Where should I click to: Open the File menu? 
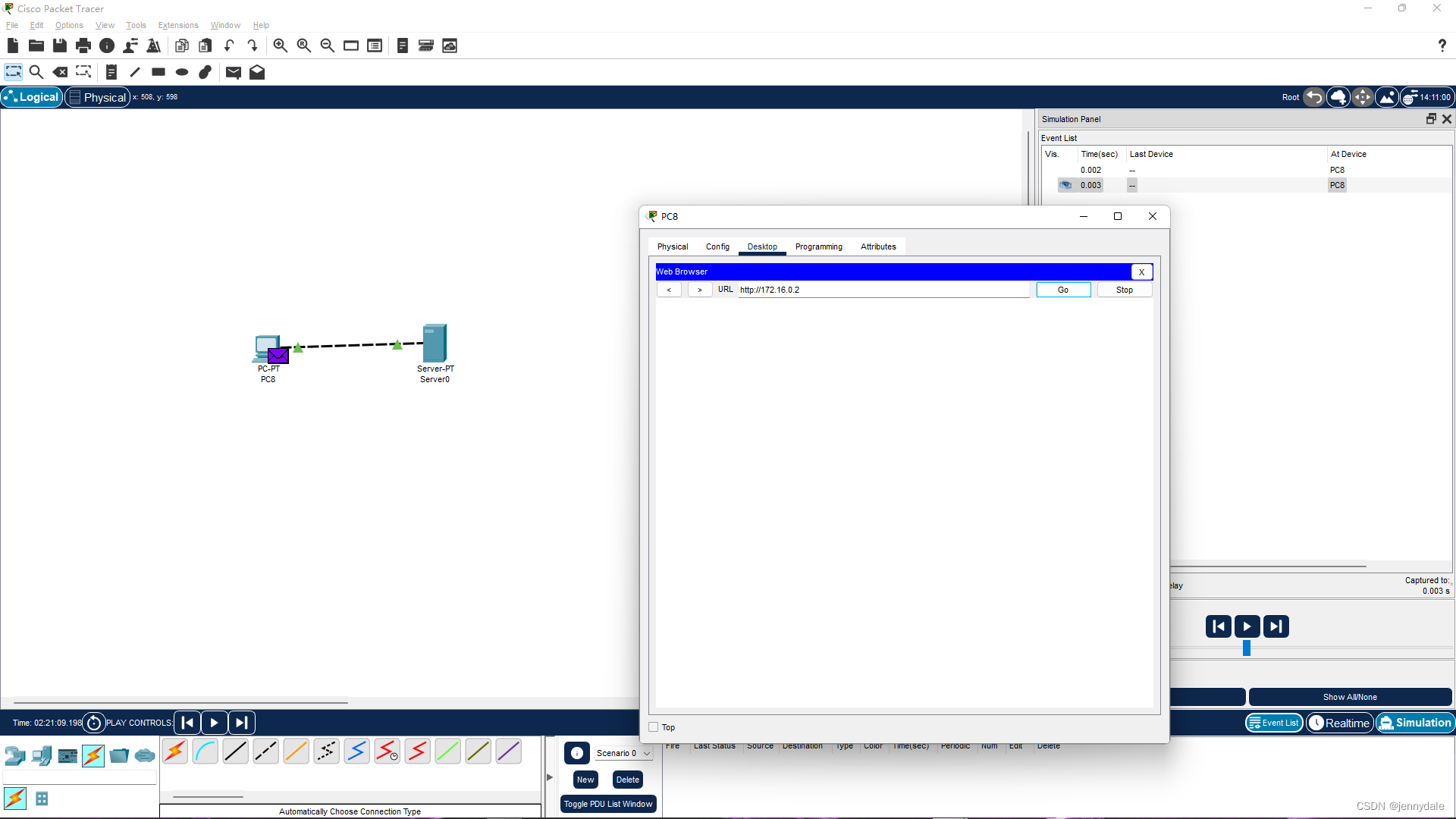(x=12, y=25)
